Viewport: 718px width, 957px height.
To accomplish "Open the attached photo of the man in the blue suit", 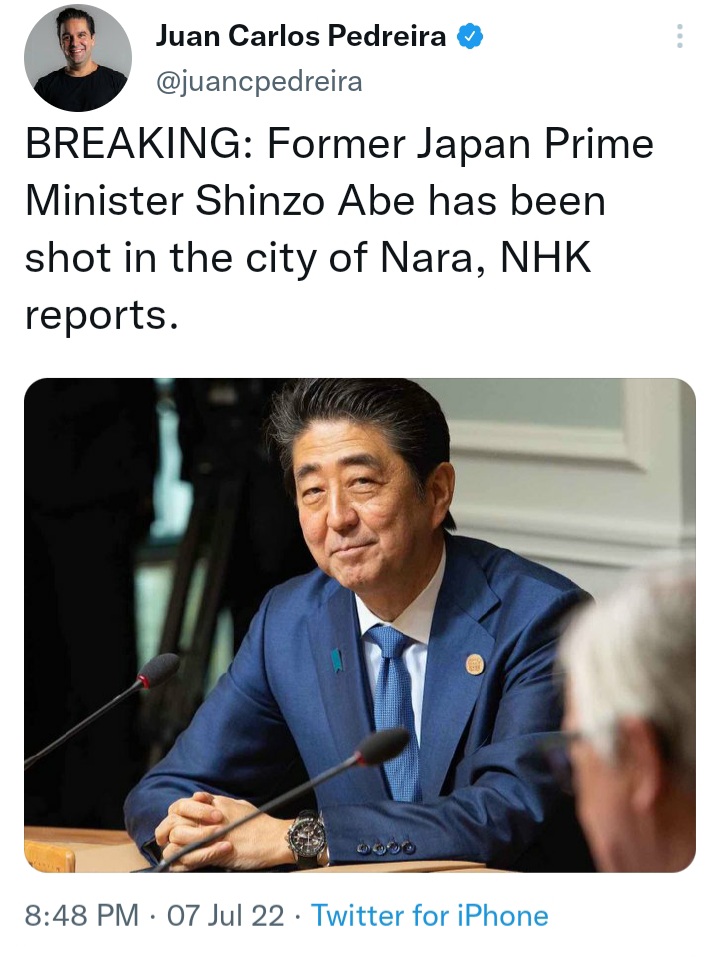I will tap(360, 625).
